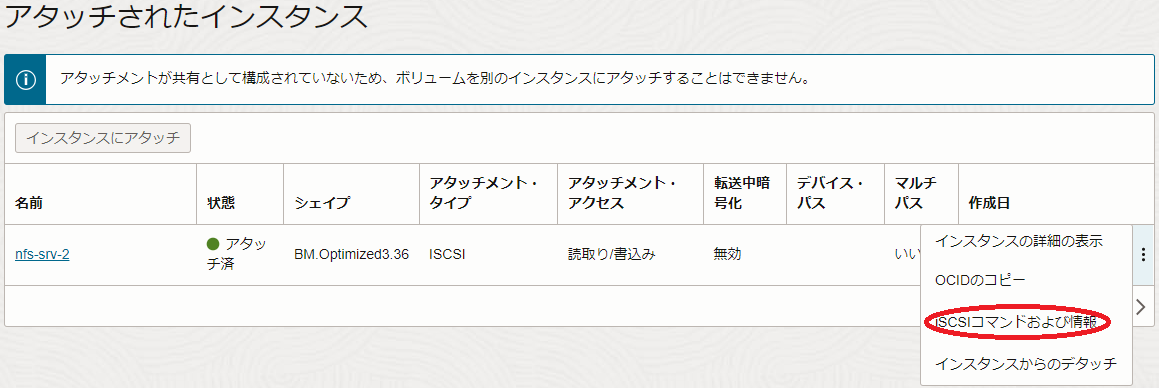Click the 読取り/書込み access cell
This screenshot has height=388, width=1159.
coord(611,255)
